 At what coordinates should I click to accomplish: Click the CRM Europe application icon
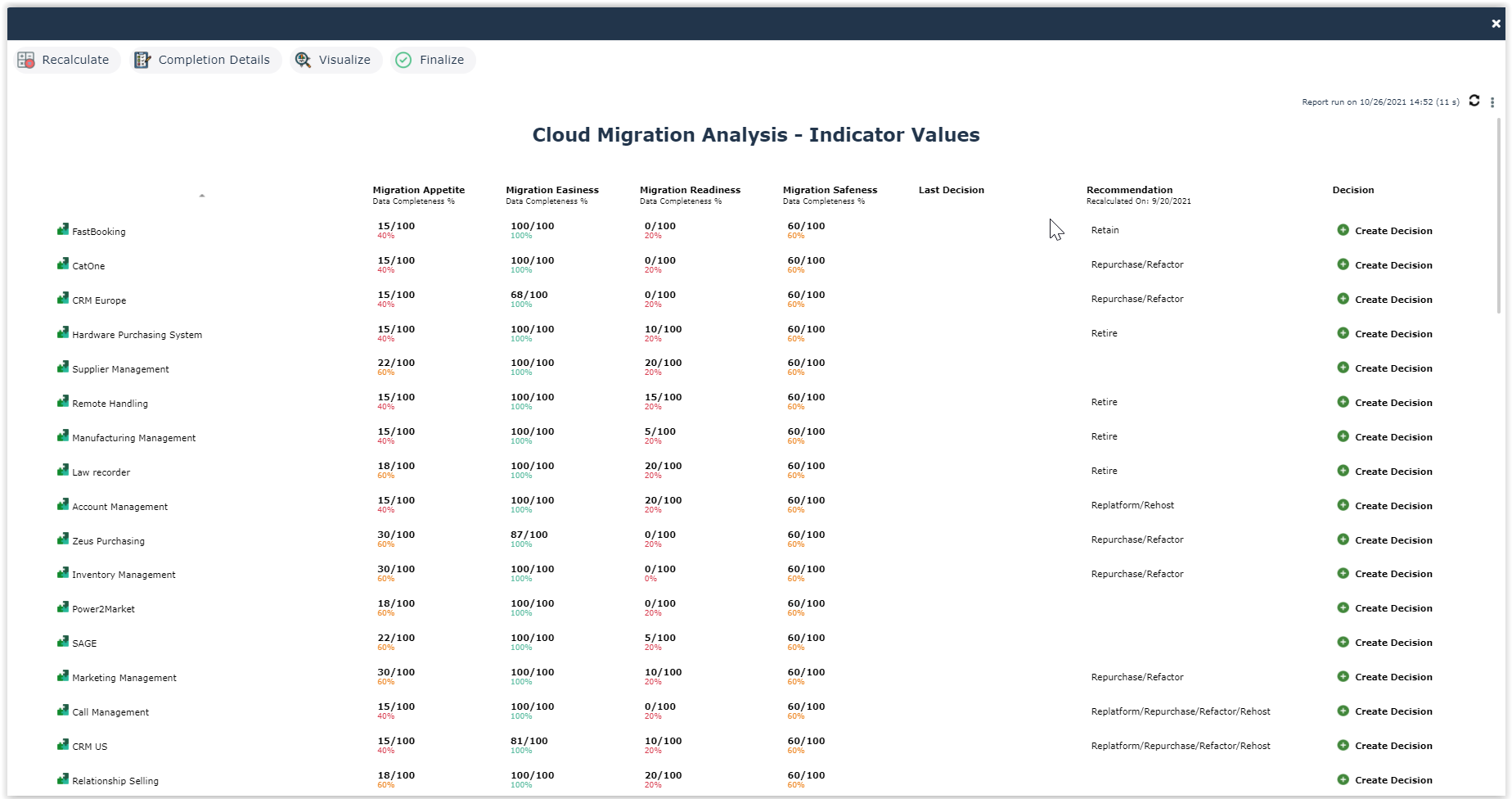pos(63,299)
